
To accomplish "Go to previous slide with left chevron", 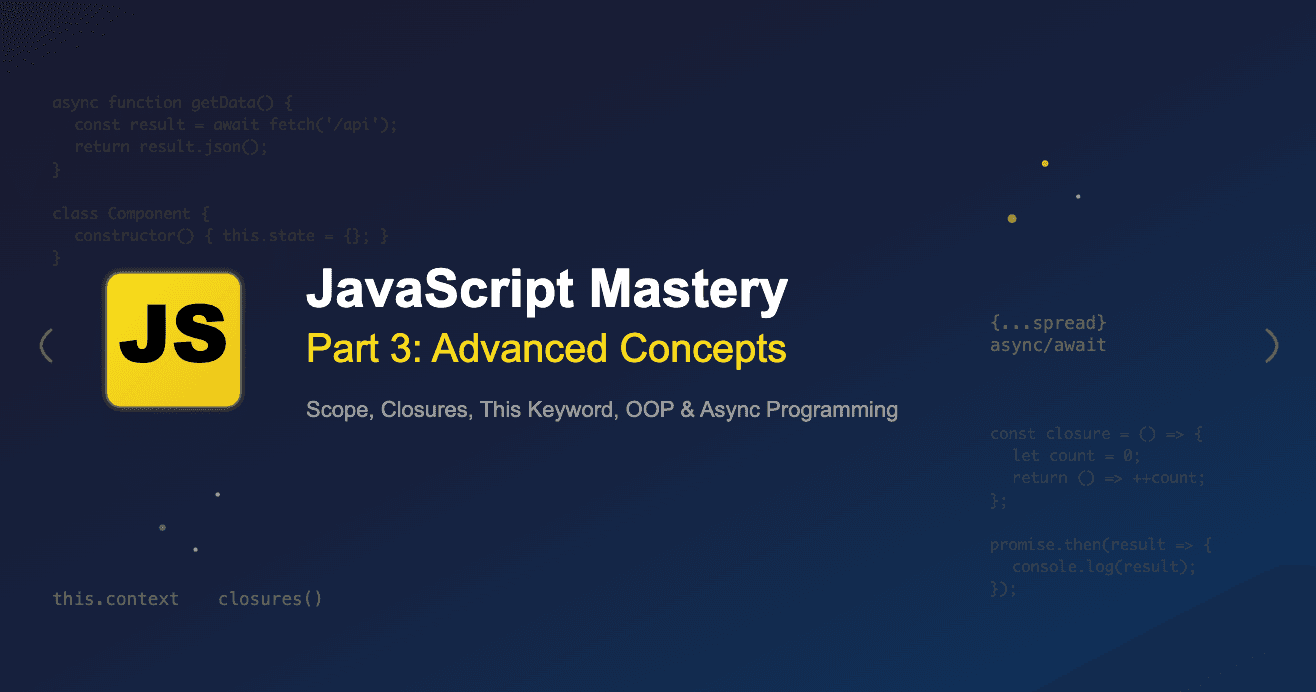I will 46,345.
